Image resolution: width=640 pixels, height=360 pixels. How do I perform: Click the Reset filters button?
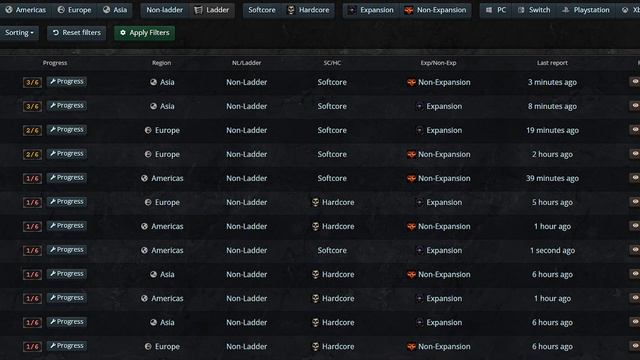click(76, 33)
